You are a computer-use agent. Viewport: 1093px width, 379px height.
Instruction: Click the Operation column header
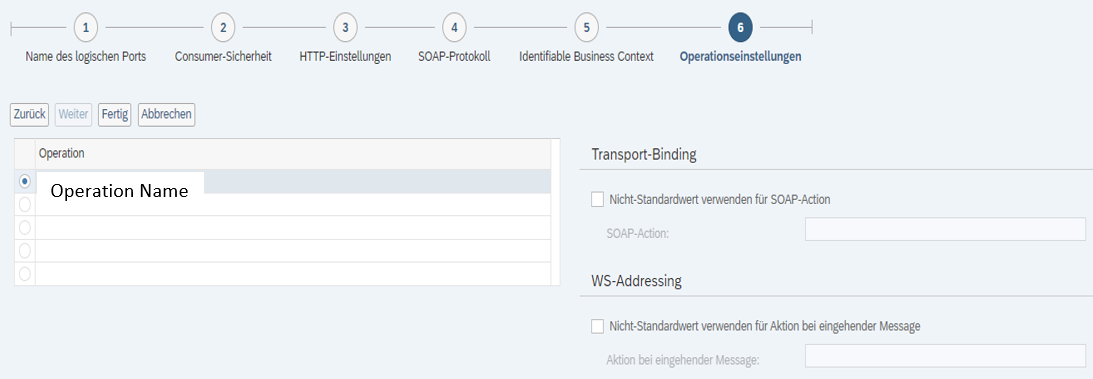click(x=293, y=154)
